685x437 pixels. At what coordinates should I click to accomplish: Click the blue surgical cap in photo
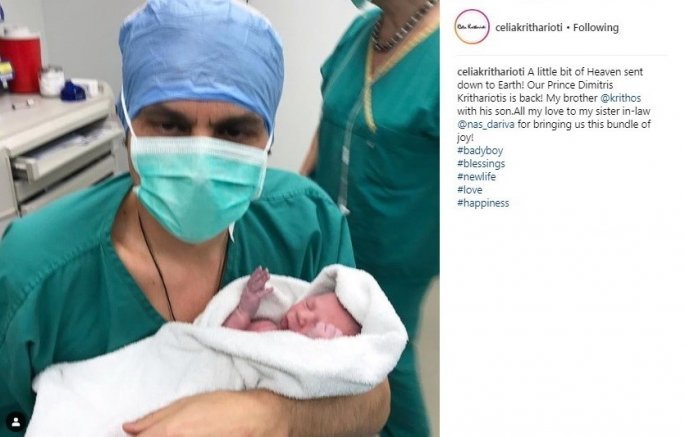coord(201,61)
